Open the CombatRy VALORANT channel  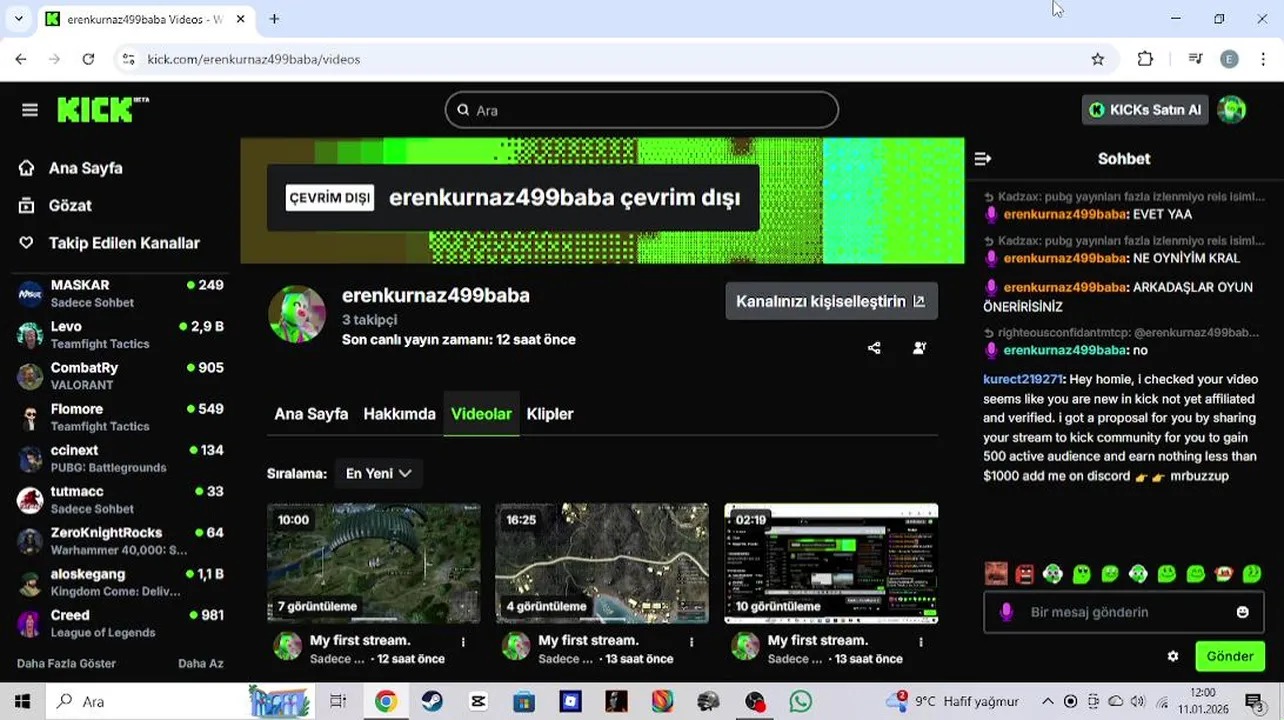click(x=120, y=376)
